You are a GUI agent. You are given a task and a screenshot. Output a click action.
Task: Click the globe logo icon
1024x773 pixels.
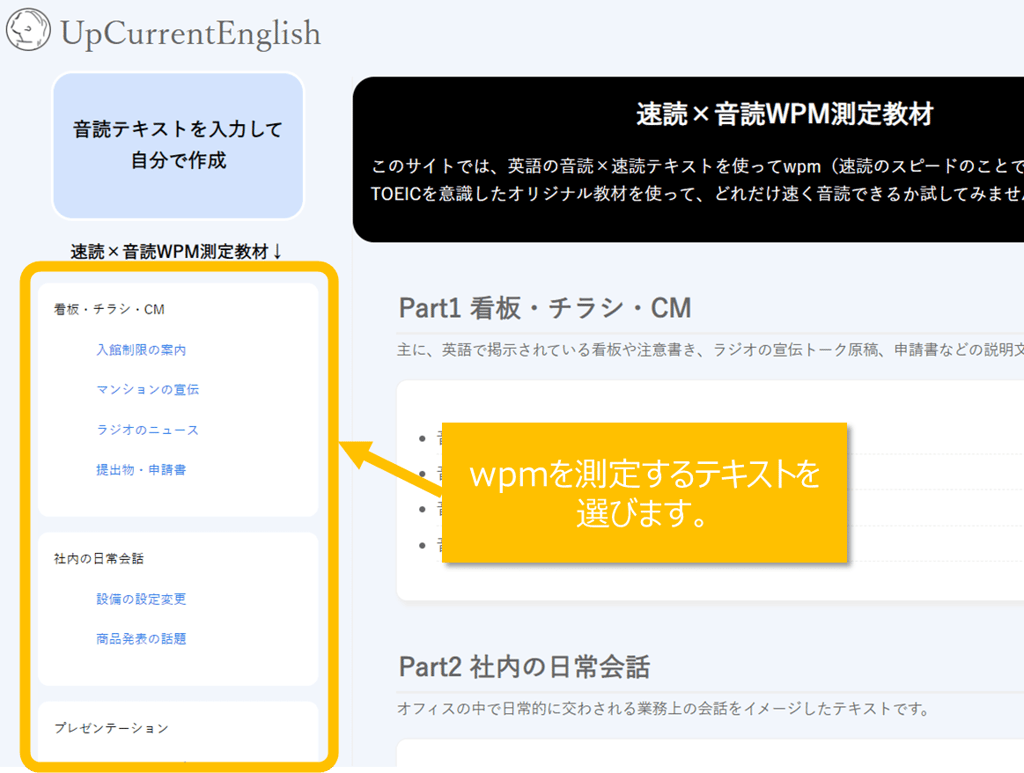coord(29,30)
